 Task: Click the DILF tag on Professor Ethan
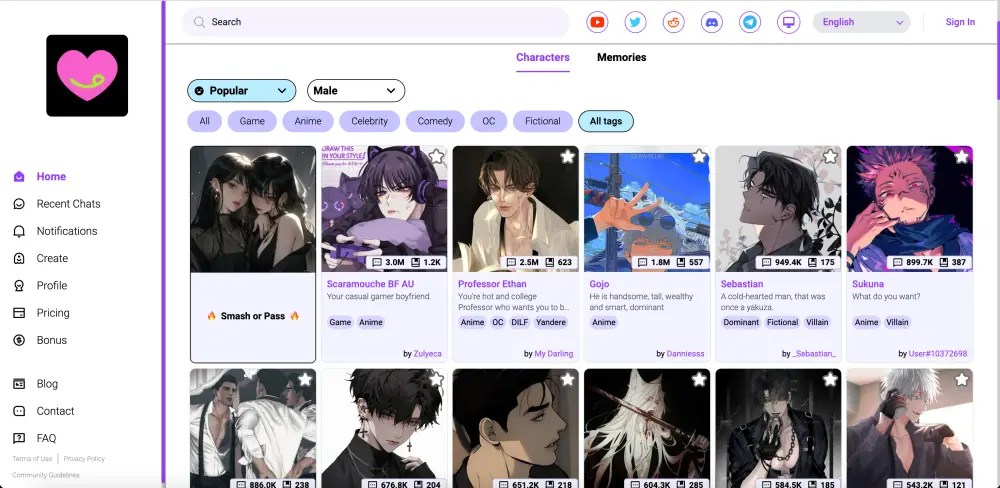(x=519, y=323)
